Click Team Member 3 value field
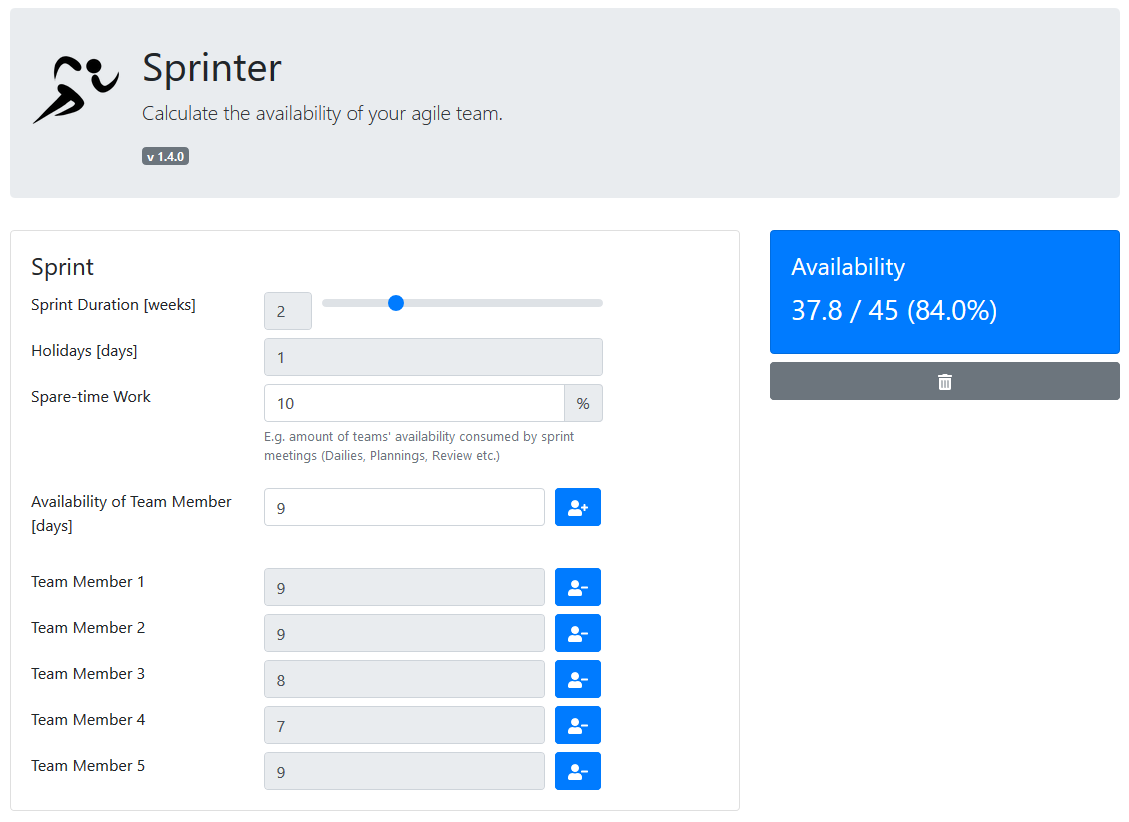The width and height of the screenshot is (1129, 822). click(x=404, y=679)
